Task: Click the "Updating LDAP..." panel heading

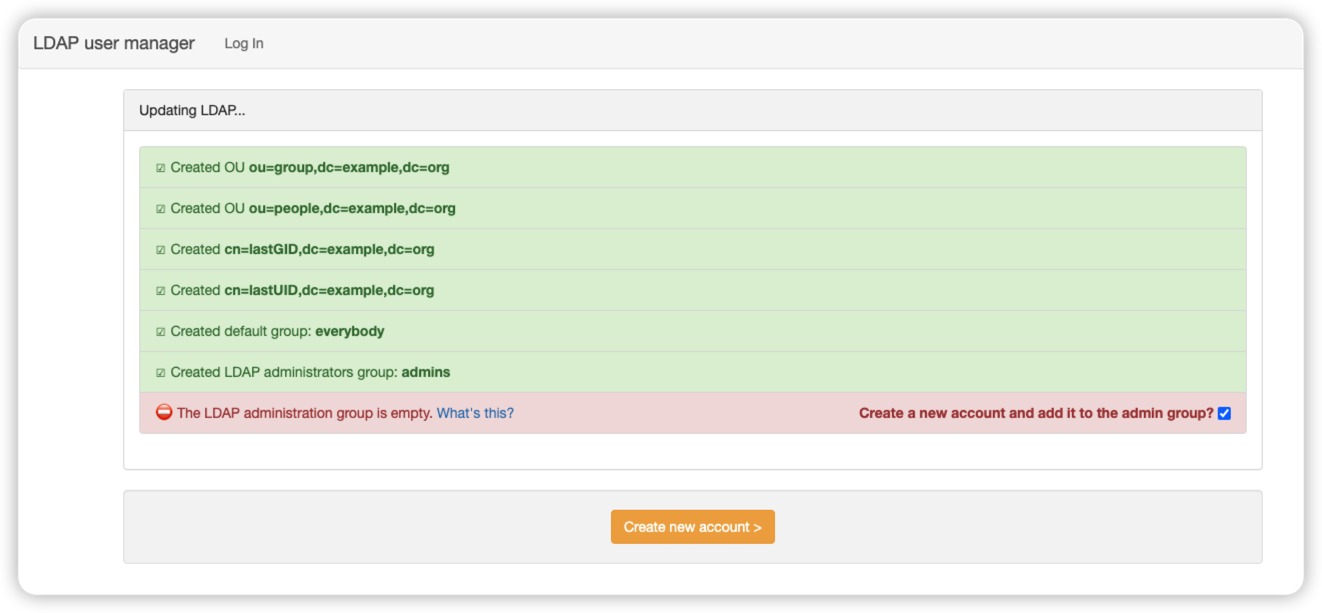Action: point(192,110)
